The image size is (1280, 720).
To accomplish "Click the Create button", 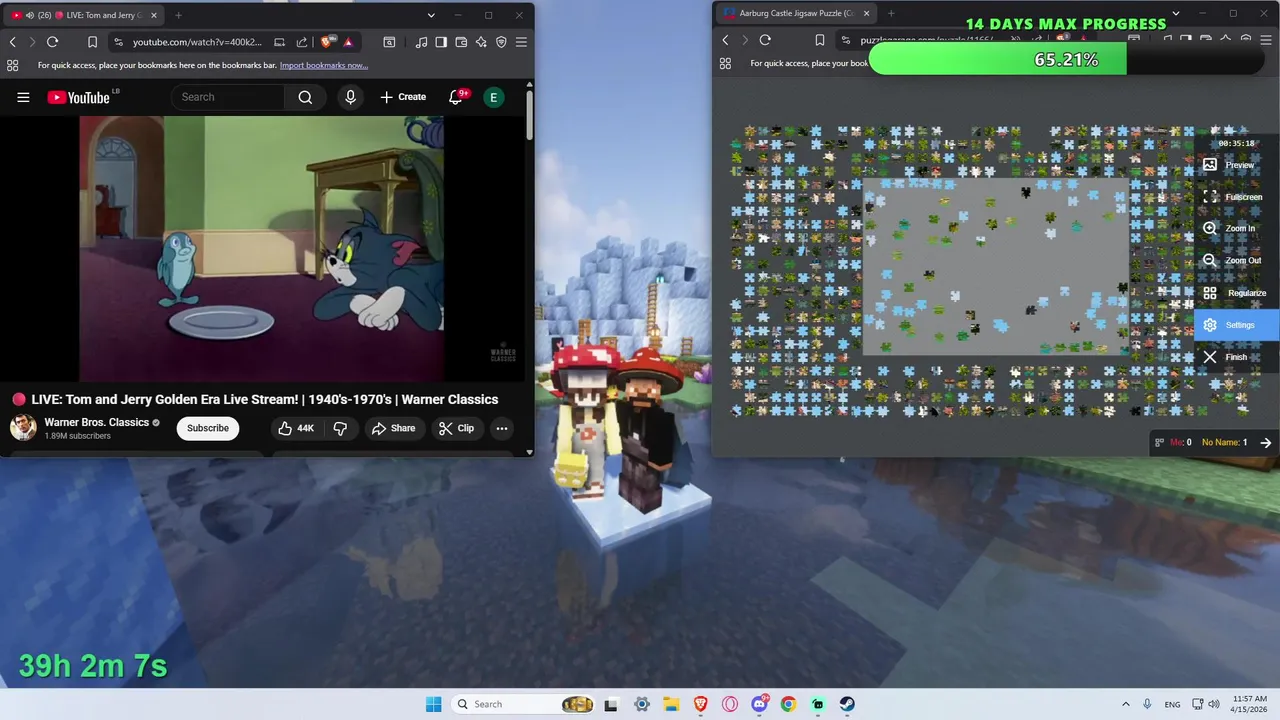I will [403, 97].
